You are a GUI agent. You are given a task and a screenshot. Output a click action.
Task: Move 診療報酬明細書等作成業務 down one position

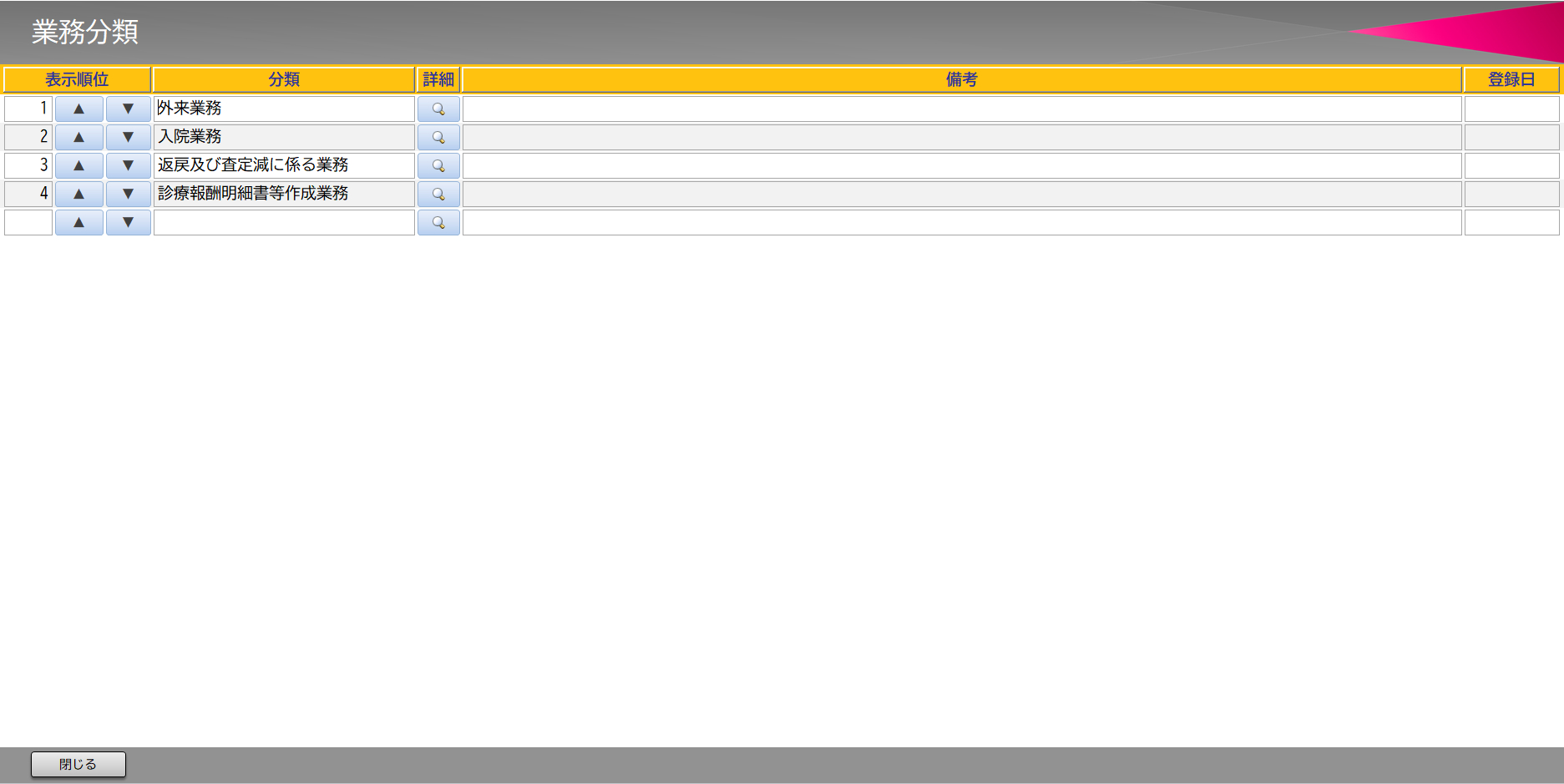tap(128, 194)
